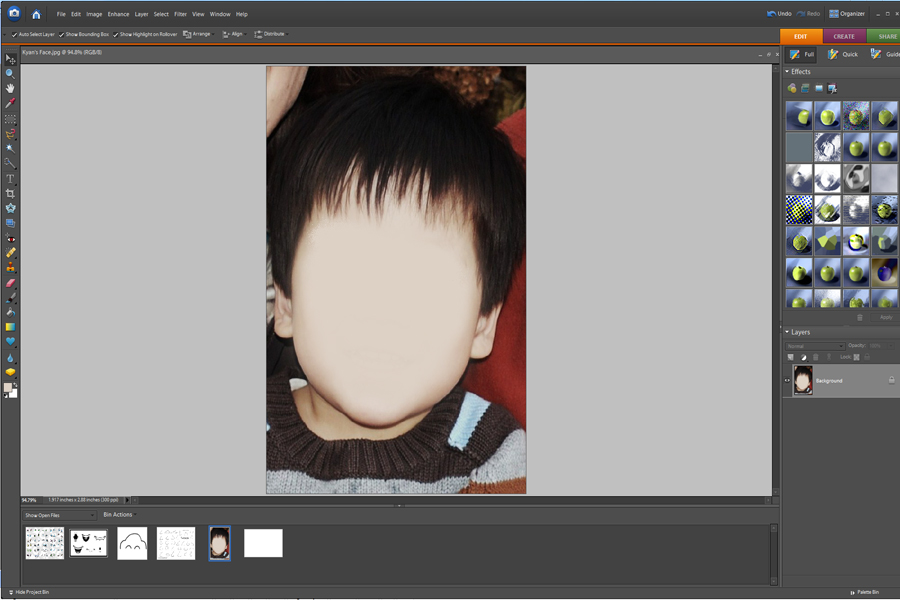
Task: Click Hide Project Bin
Action: pyautogui.click(x=28, y=592)
